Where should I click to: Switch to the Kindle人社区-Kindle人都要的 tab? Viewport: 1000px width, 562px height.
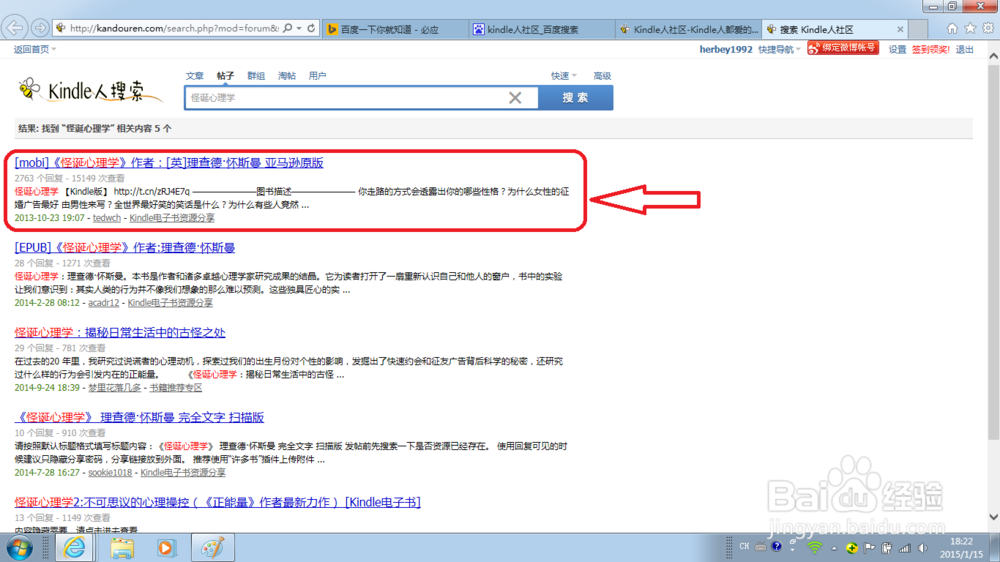[x=689, y=29]
